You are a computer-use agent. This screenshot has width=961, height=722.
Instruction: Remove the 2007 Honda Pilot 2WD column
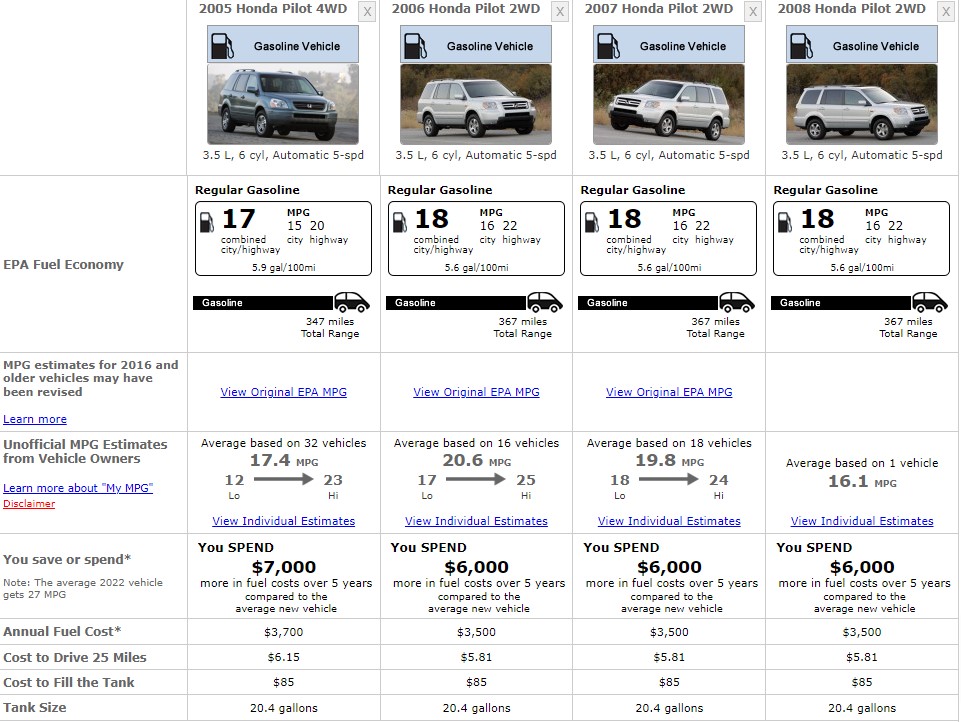(753, 11)
